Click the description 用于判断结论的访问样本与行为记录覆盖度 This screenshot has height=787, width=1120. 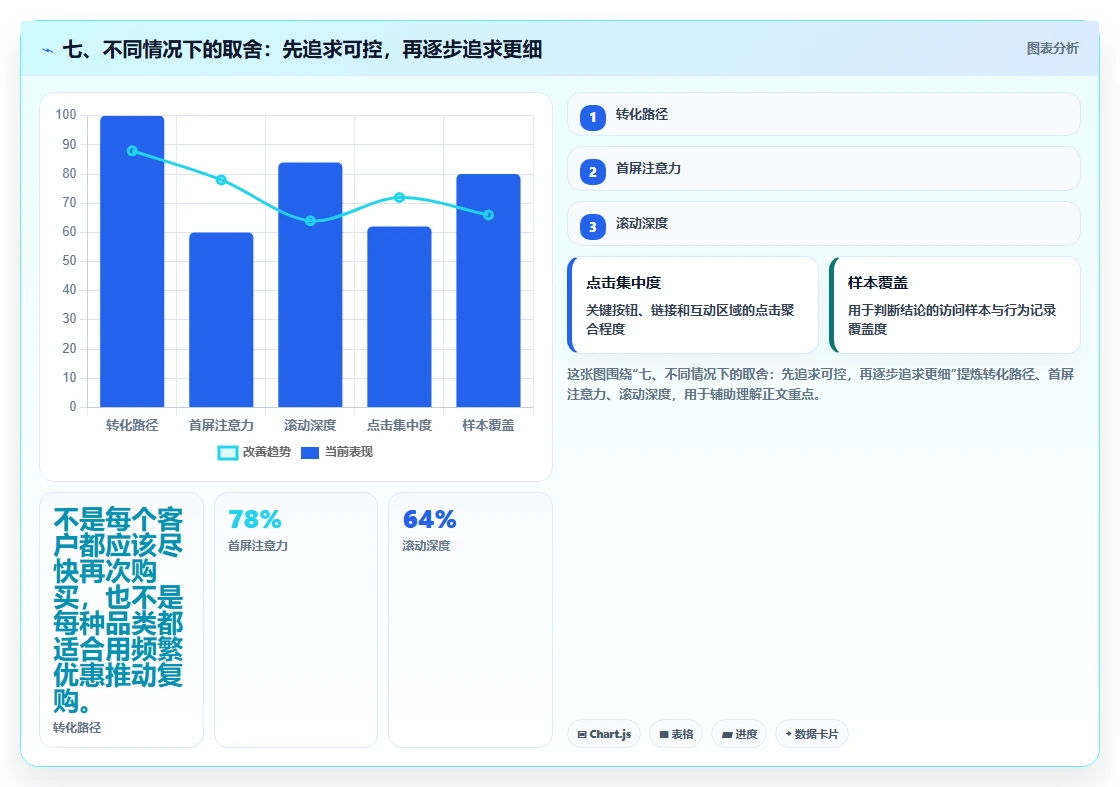[952, 319]
